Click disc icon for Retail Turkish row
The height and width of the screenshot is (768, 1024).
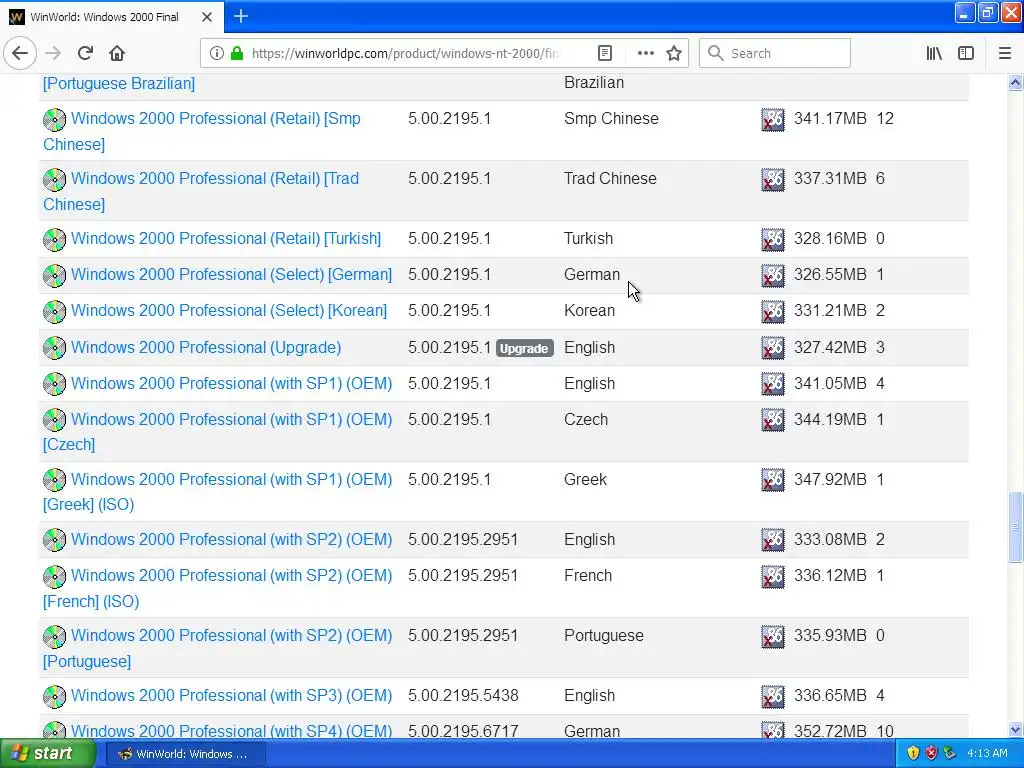(54, 240)
